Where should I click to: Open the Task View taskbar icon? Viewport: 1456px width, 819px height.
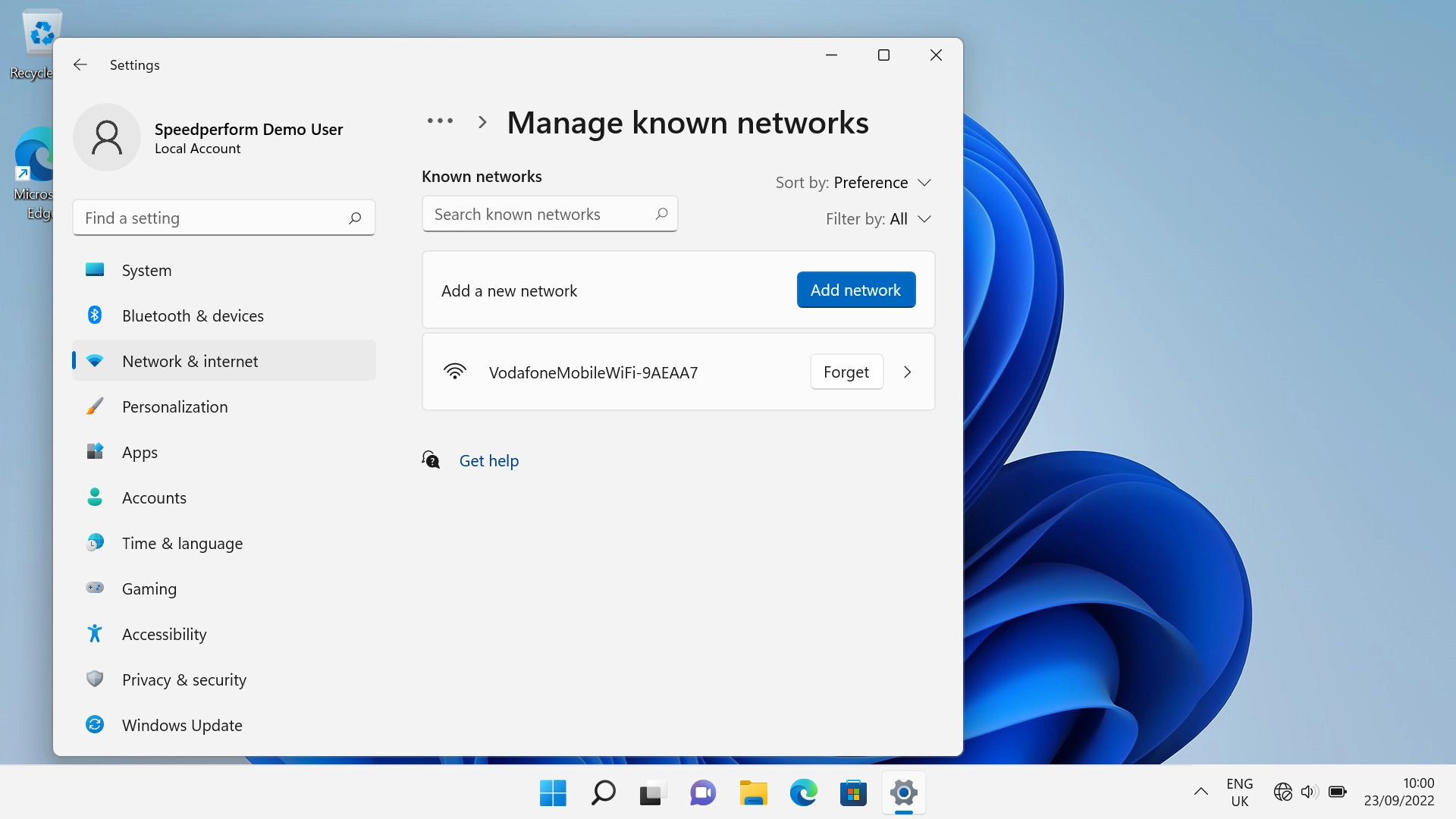tap(652, 793)
